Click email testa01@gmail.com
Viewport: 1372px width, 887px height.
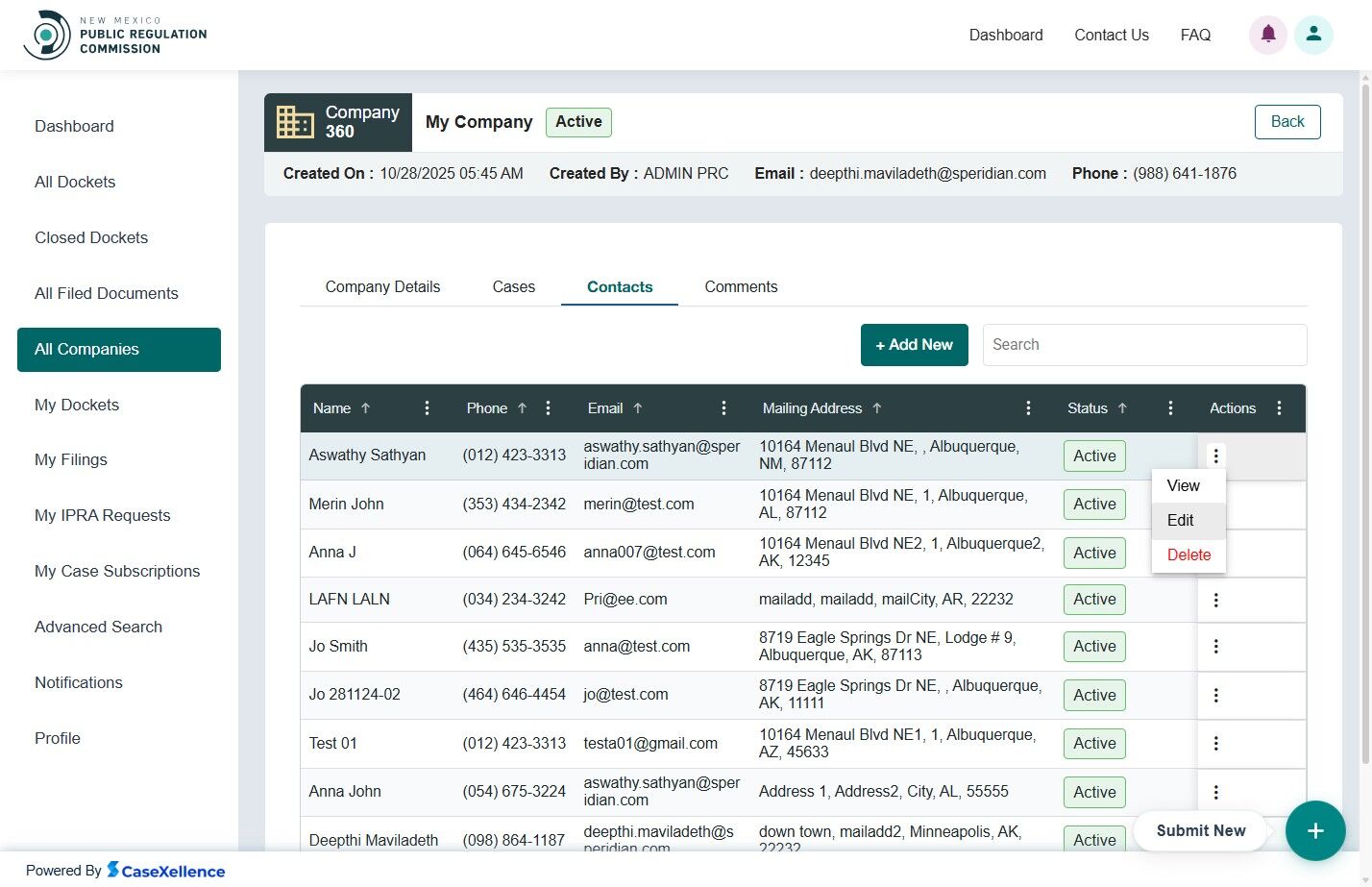pyautogui.click(x=650, y=744)
